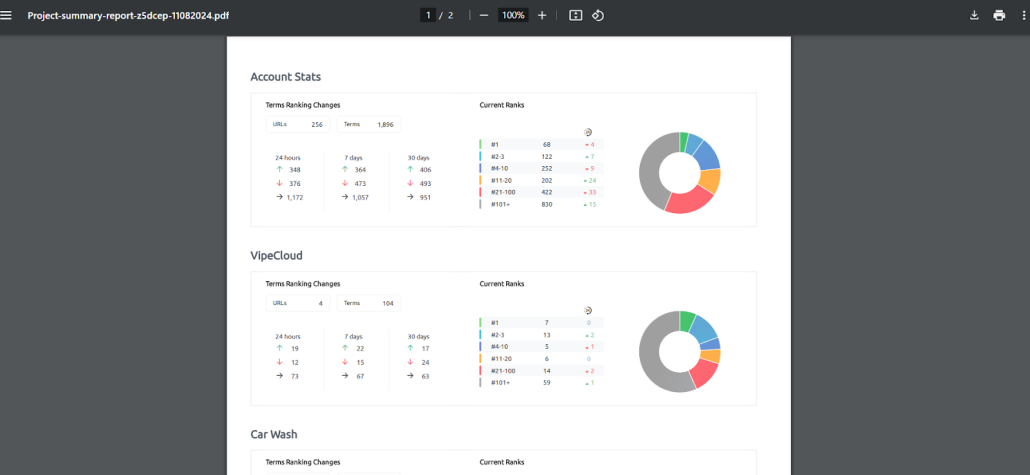Select the VipeCloud heading
The image size is (1030, 475).
coord(277,256)
